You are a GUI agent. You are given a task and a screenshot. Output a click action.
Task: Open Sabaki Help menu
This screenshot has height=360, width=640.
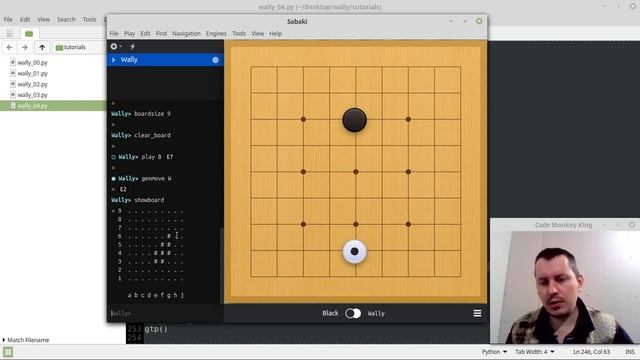point(275,33)
